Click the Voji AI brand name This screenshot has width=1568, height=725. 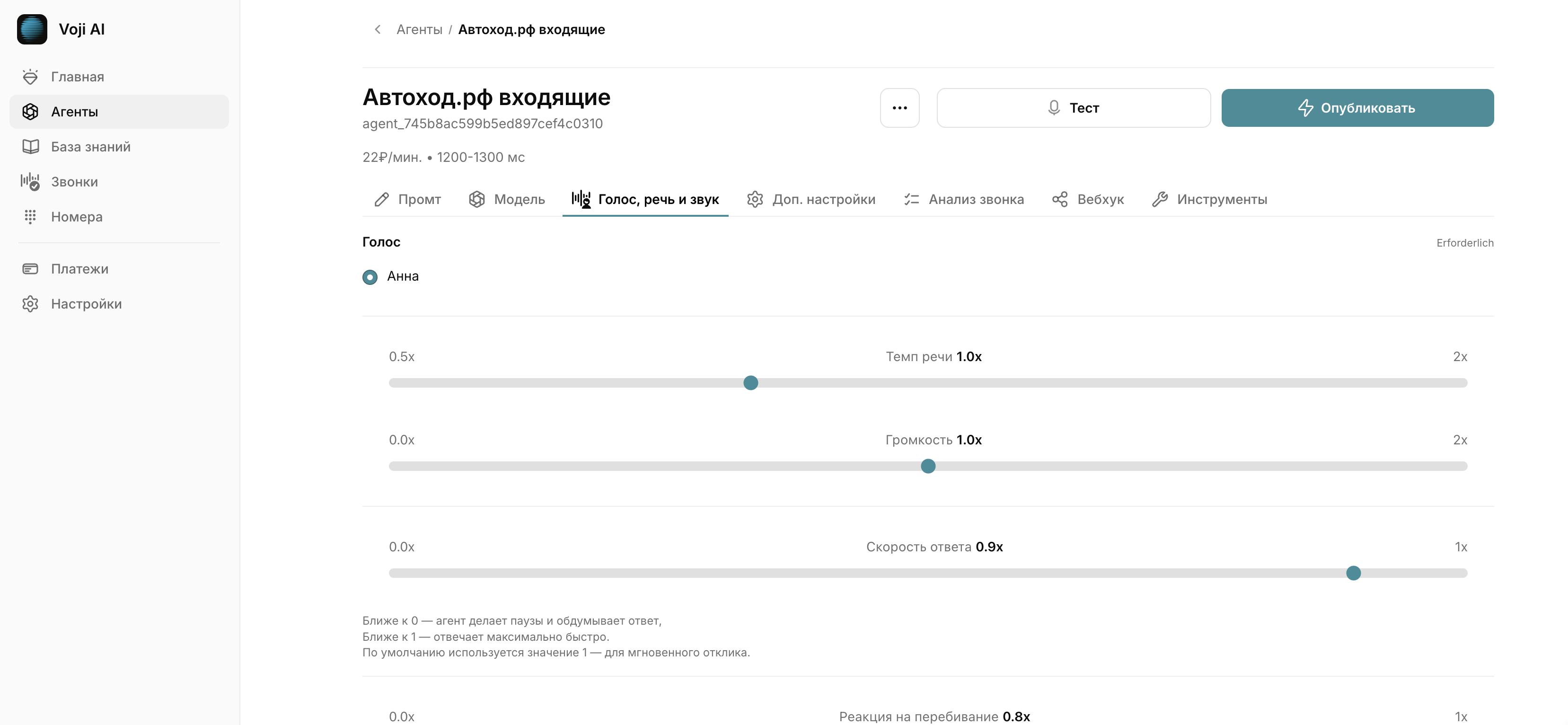click(81, 29)
